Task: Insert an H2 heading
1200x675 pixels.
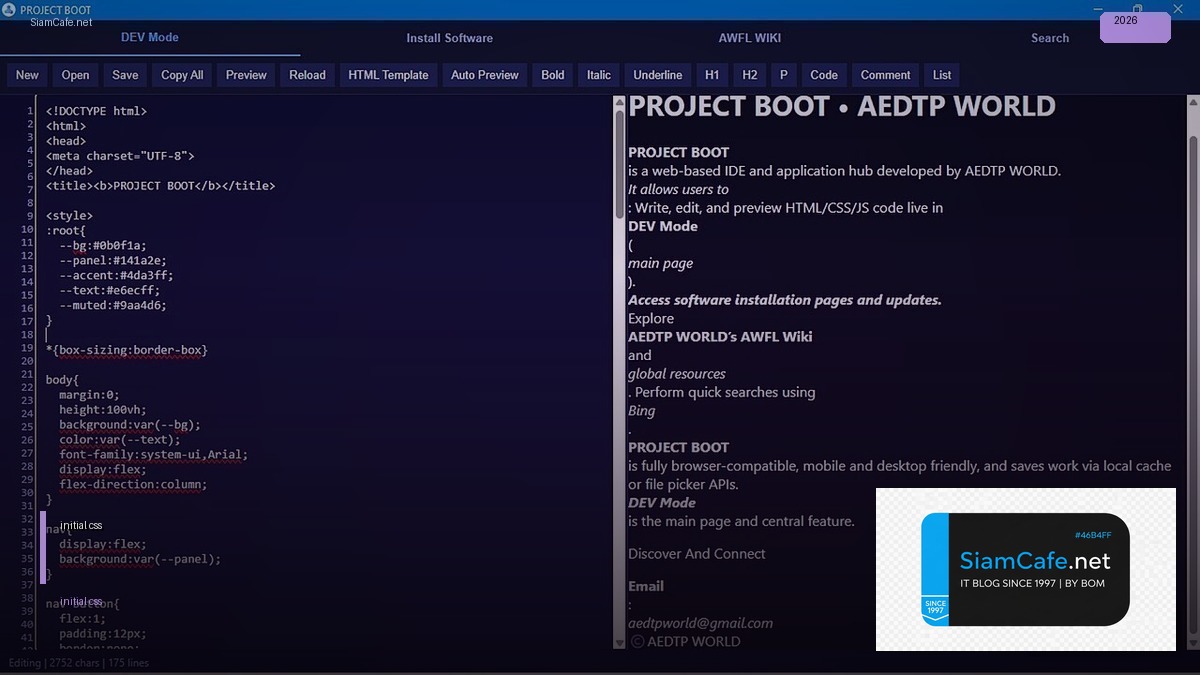Action: (750, 74)
